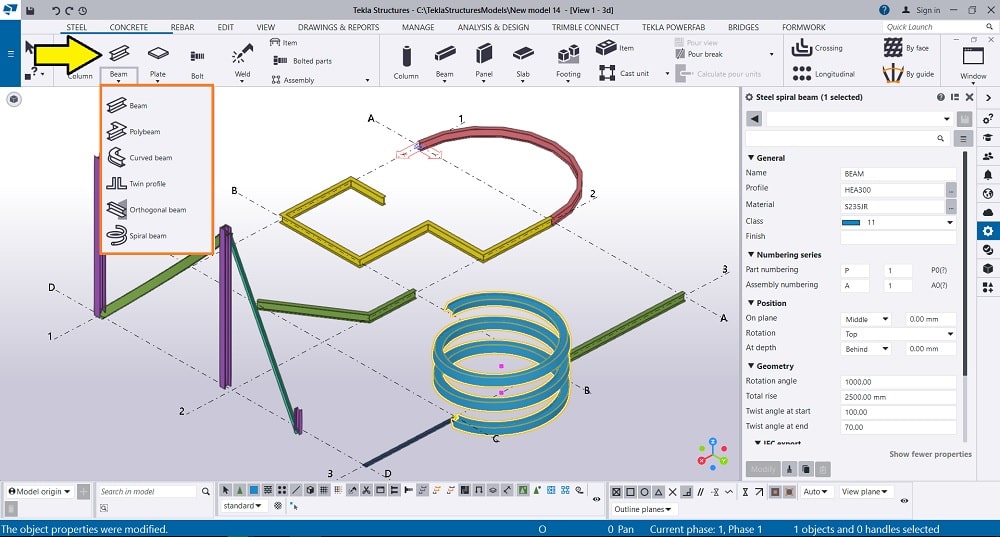Image resolution: width=1000 pixels, height=537 pixels.
Task: Click the Weld tool icon
Action: pos(242,53)
